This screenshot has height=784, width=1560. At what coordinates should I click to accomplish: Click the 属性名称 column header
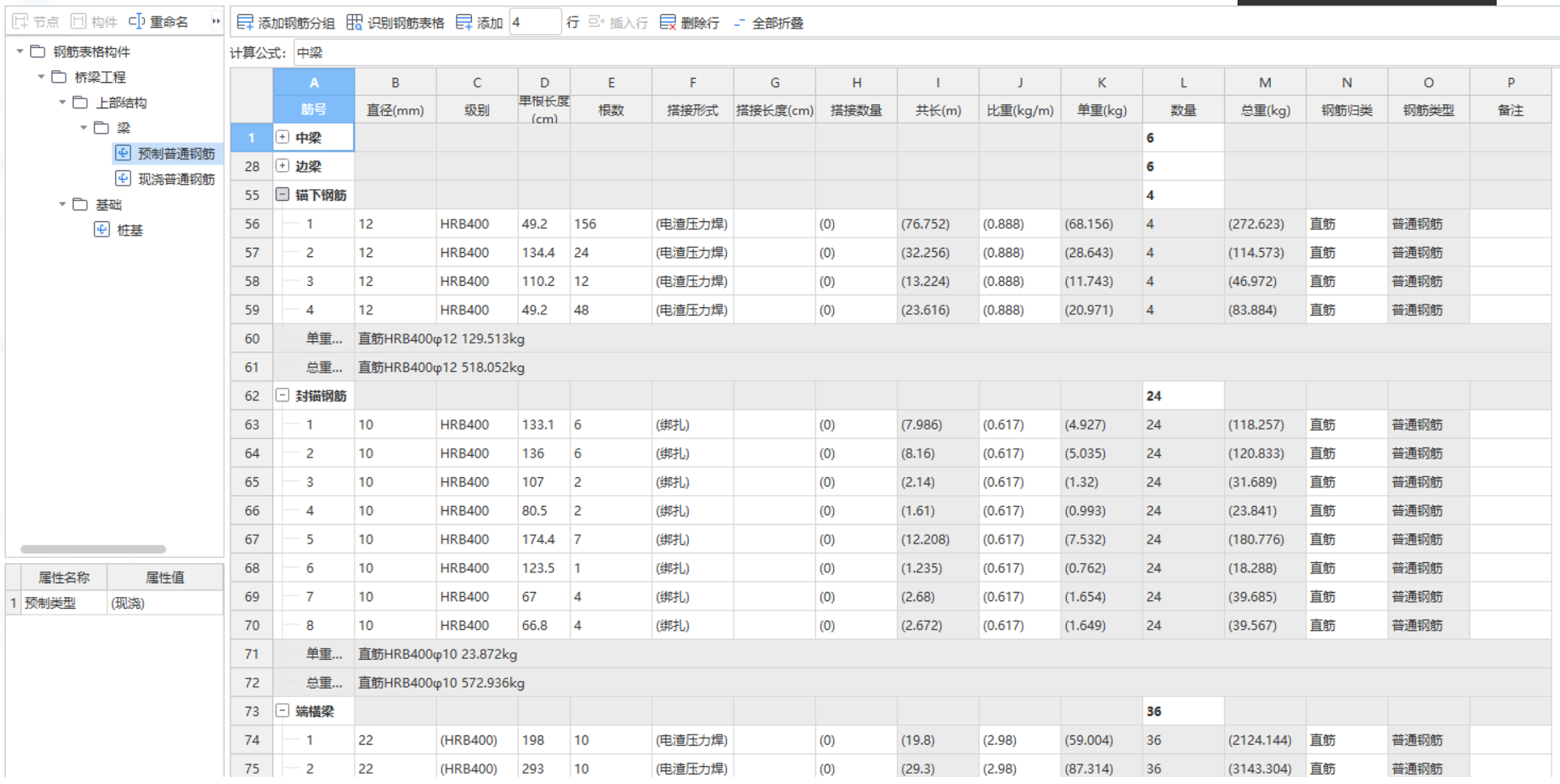(x=63, y=577)
